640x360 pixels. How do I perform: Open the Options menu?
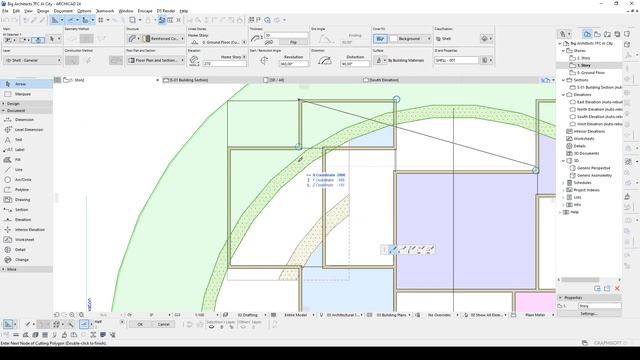point(84,11)
